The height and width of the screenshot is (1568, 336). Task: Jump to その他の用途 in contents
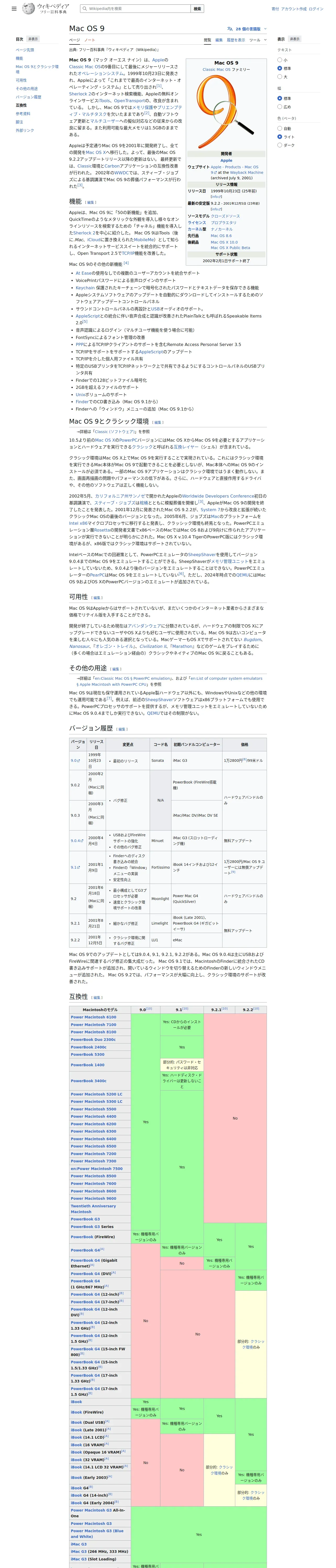pyautogui.click(x=27, y=89)
